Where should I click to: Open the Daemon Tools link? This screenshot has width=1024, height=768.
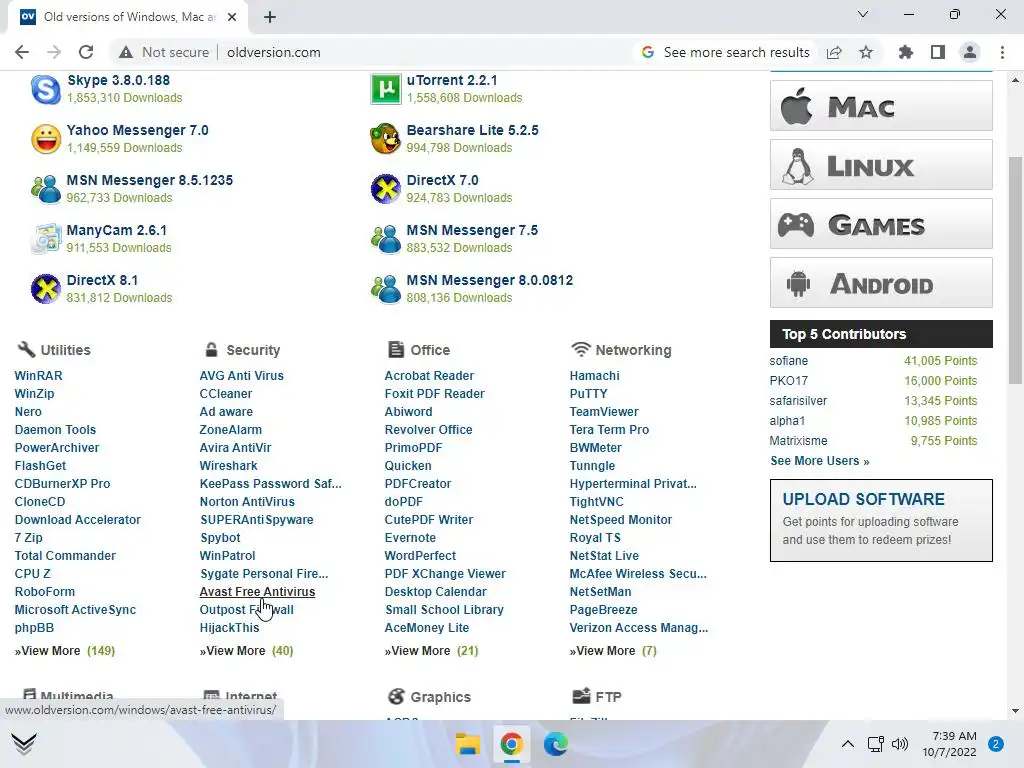tap(56, 430)
